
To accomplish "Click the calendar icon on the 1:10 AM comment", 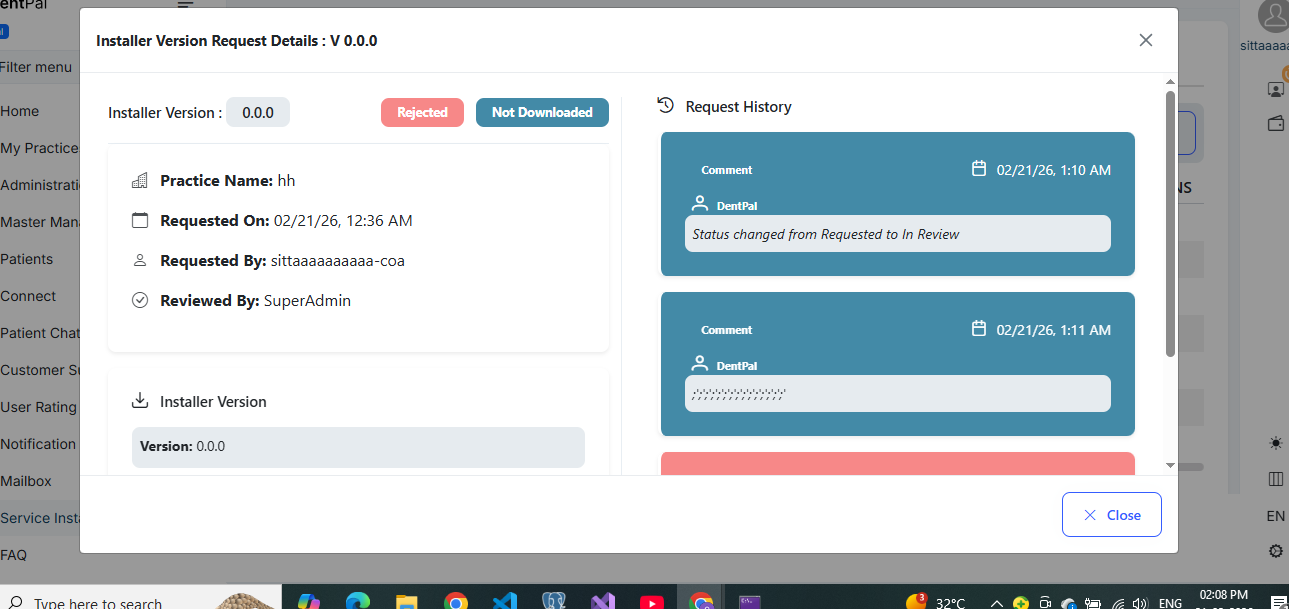I will click(979, 169).
